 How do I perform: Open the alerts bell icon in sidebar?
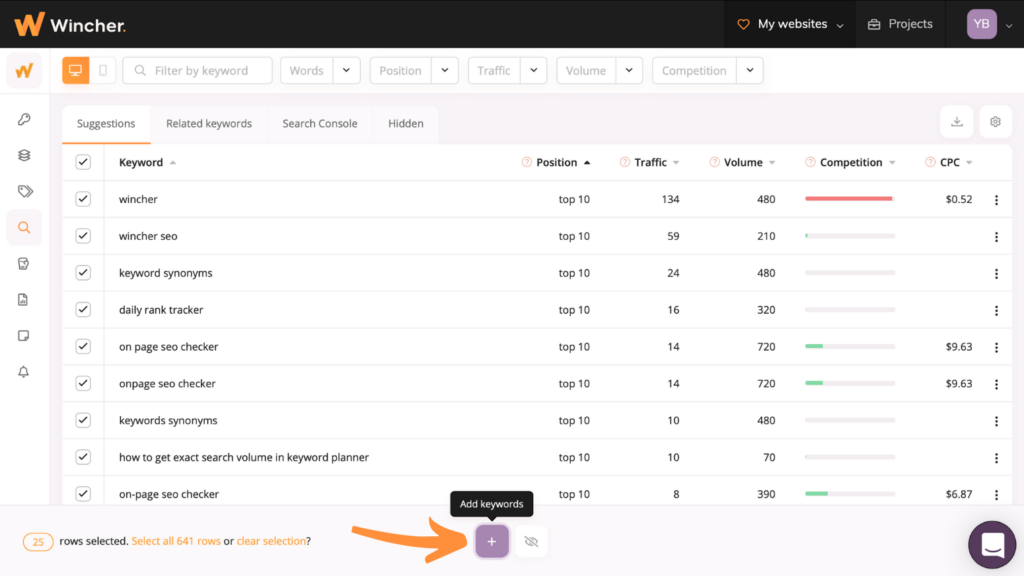(x=24, y=372)
